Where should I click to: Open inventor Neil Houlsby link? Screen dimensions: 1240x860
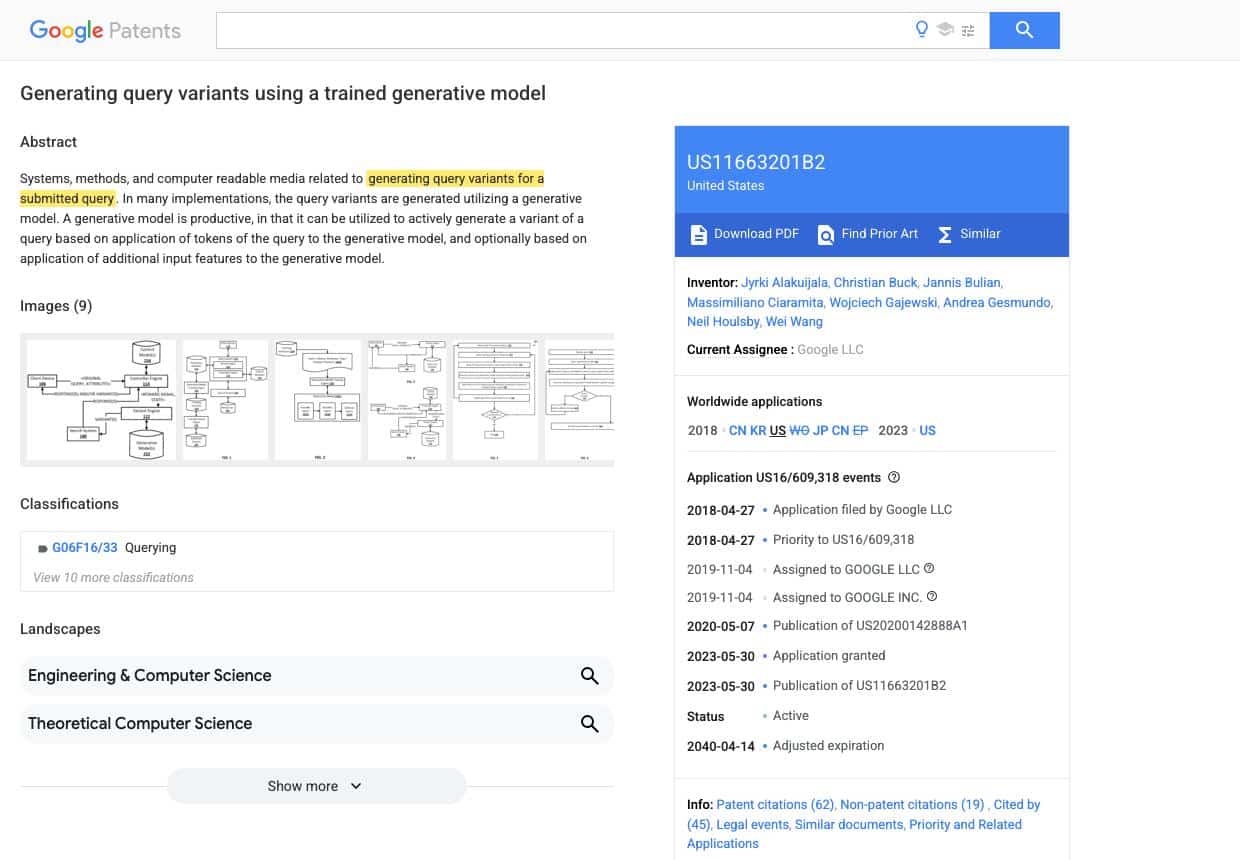pyautogui.click(x=722, y=322)
